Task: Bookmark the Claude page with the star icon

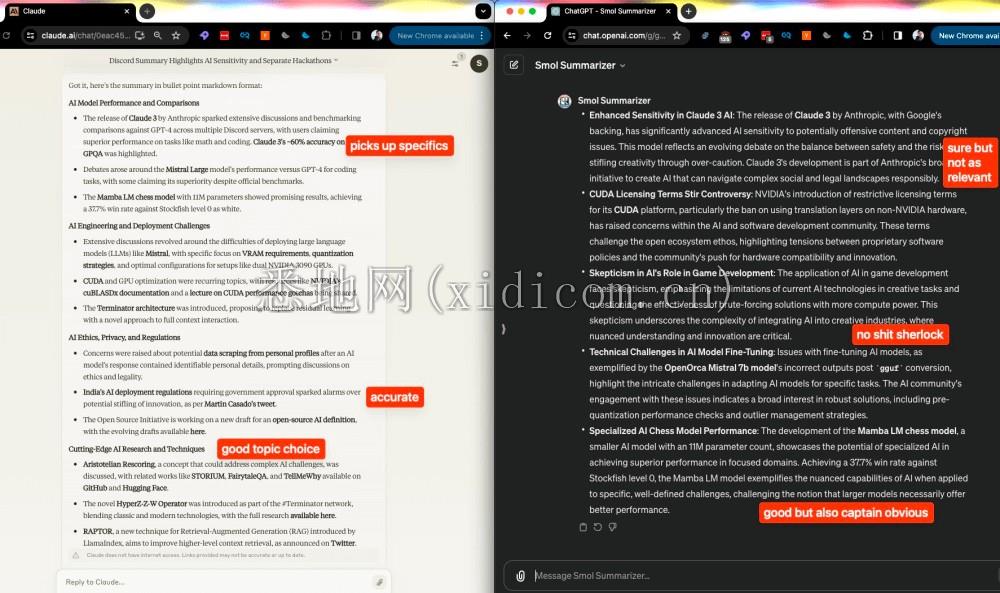Action: [176, 35]
